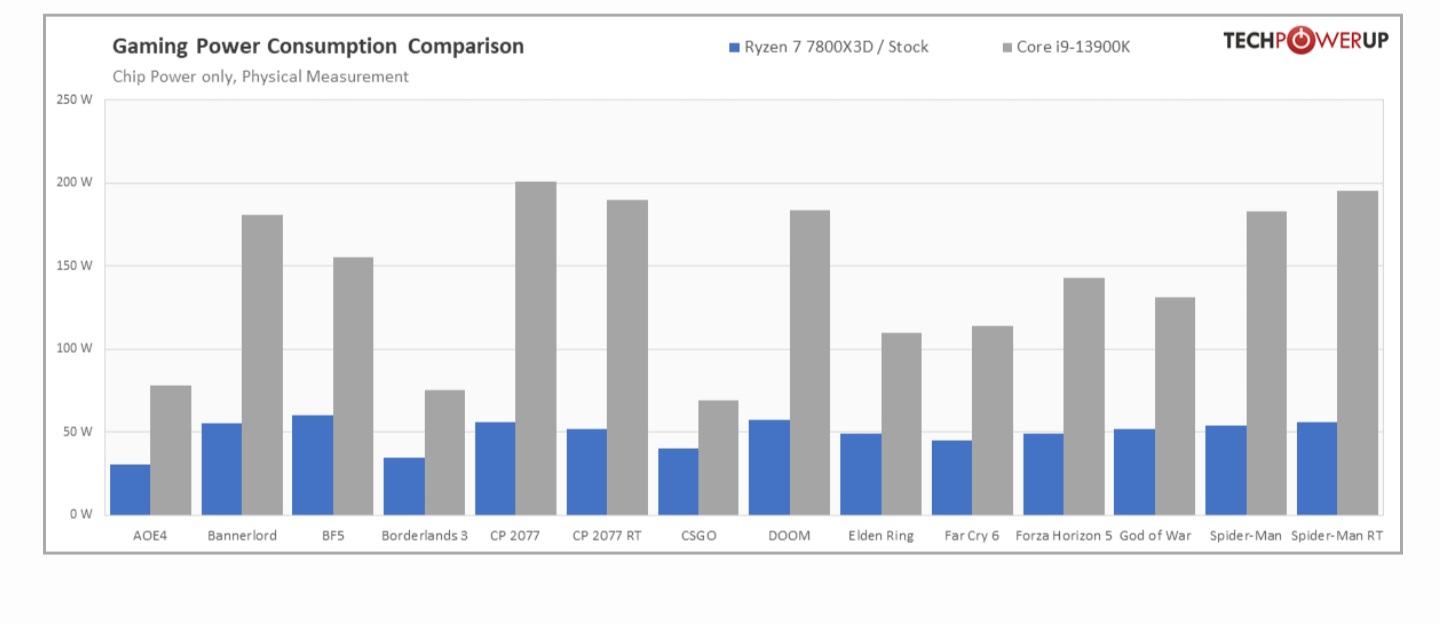Click the gray Core i9 bar for Forza Horizon 5

click(x=1084, y=396)
